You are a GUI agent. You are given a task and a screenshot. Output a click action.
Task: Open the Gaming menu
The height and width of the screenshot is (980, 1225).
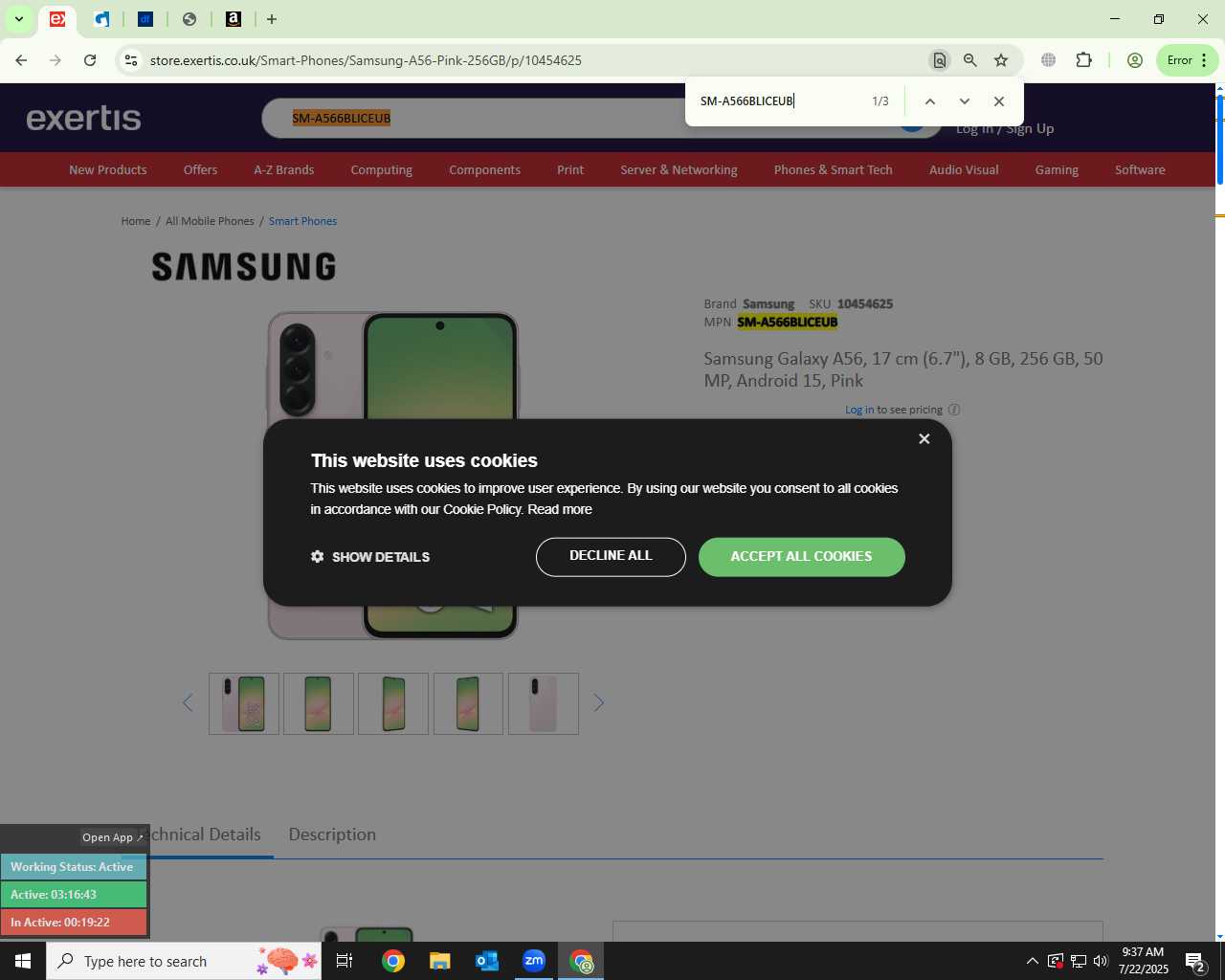point(1057,169)
